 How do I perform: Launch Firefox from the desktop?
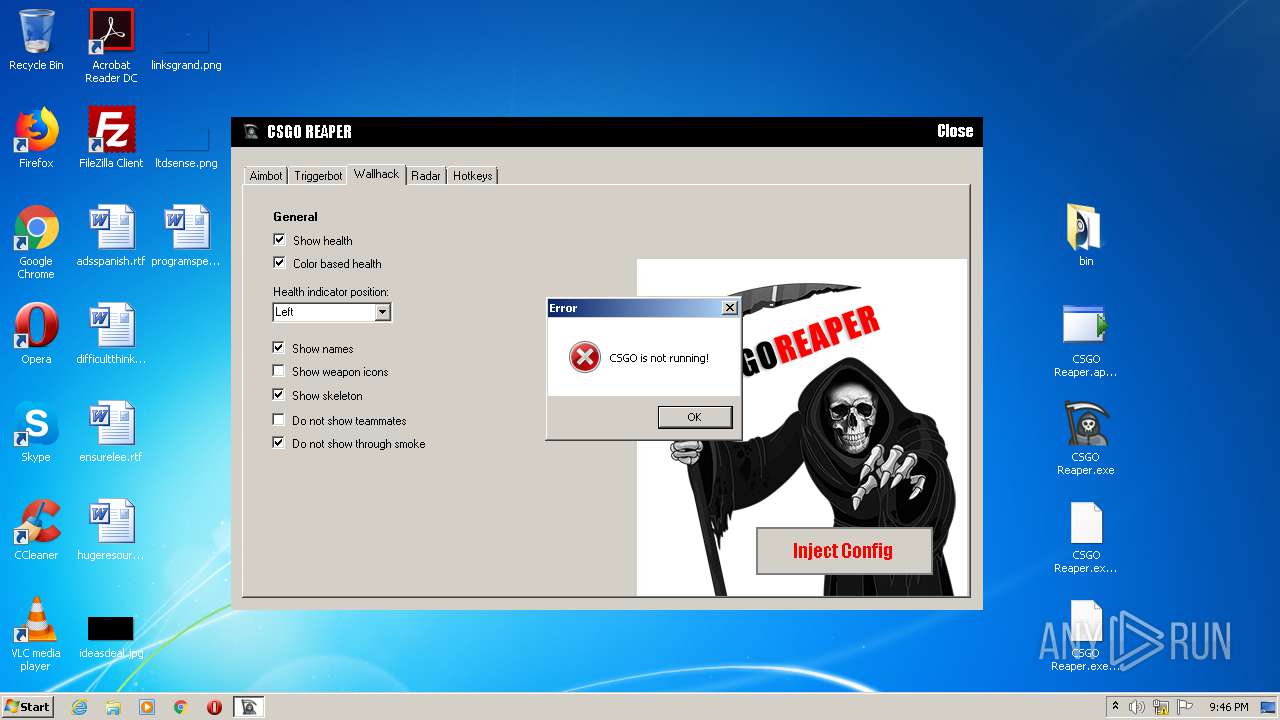[36, 138]
